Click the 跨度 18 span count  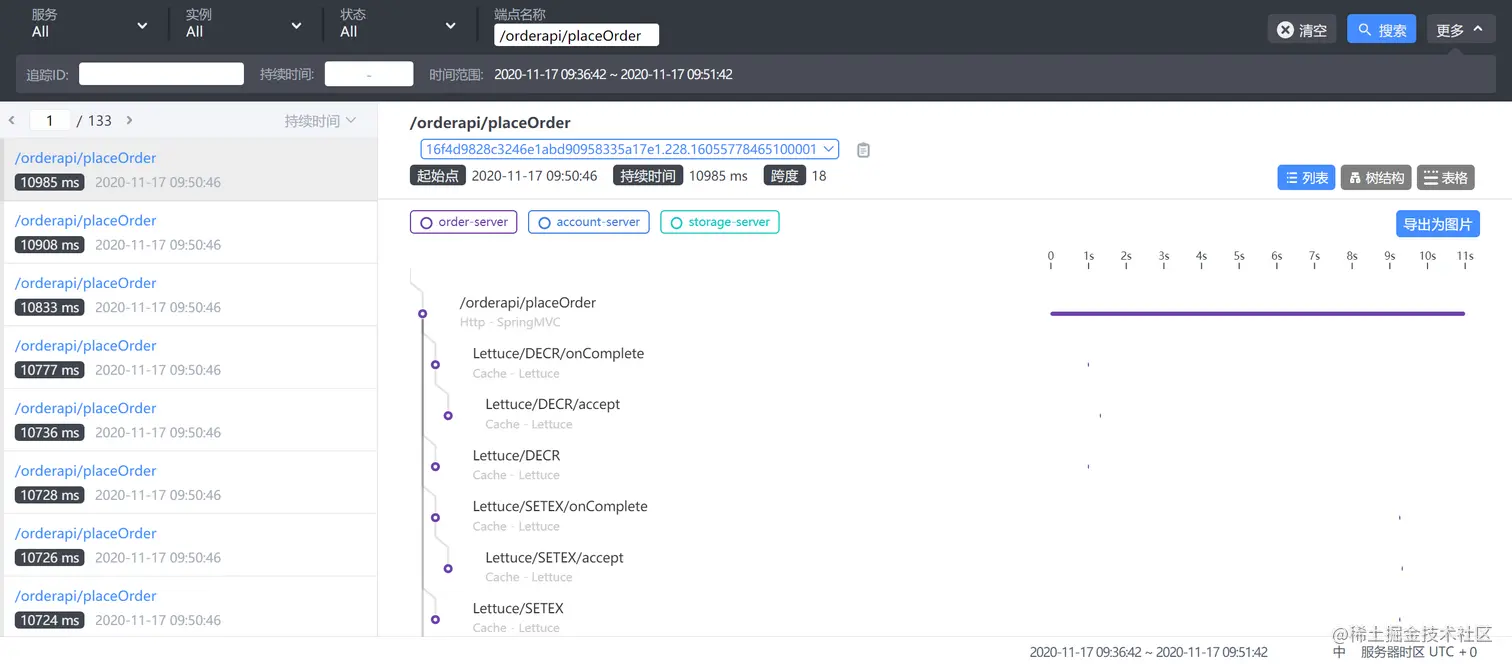coord(796,176)
